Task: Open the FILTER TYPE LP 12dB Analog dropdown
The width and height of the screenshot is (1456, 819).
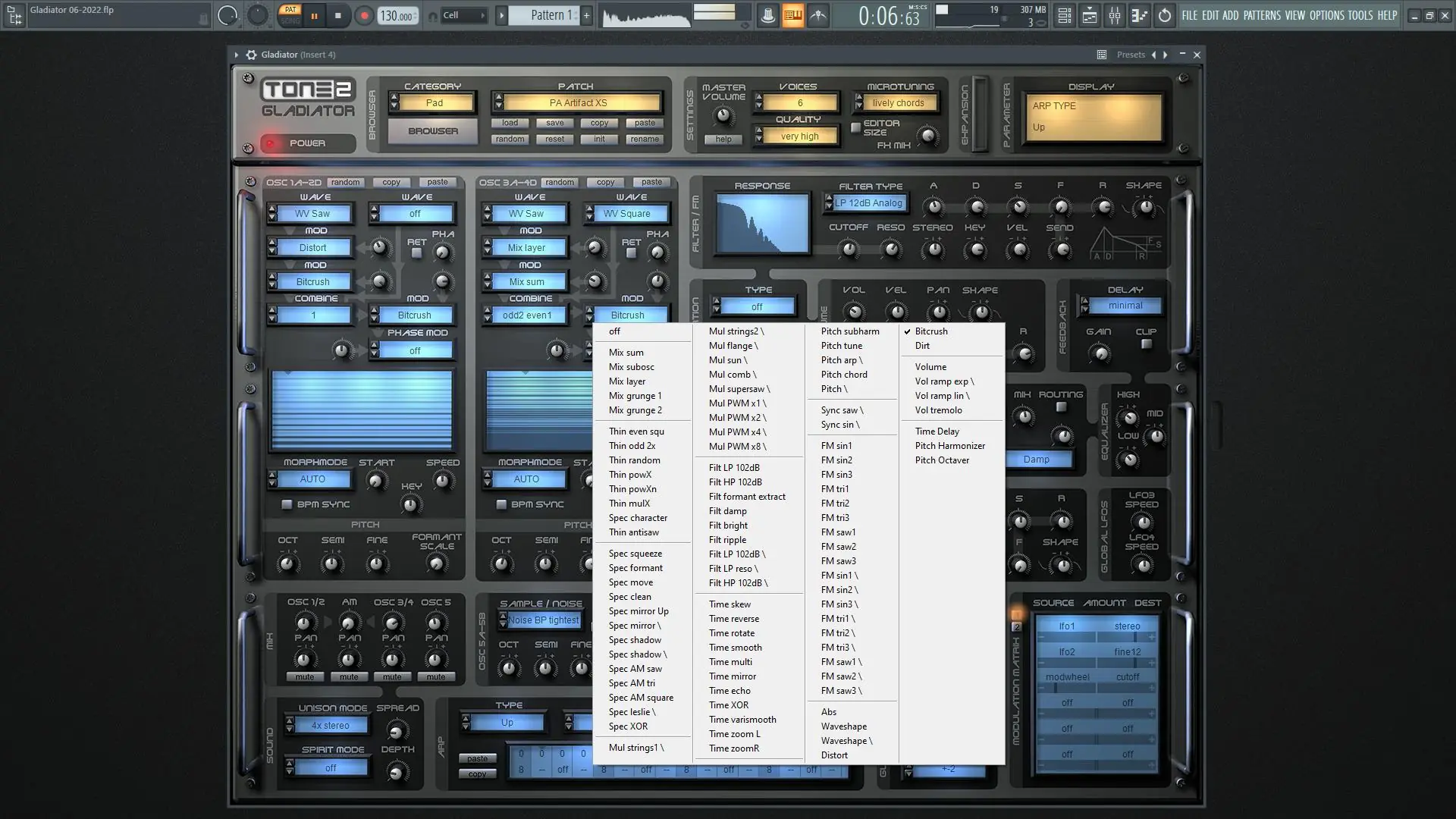Action: (x=868, y=203)
